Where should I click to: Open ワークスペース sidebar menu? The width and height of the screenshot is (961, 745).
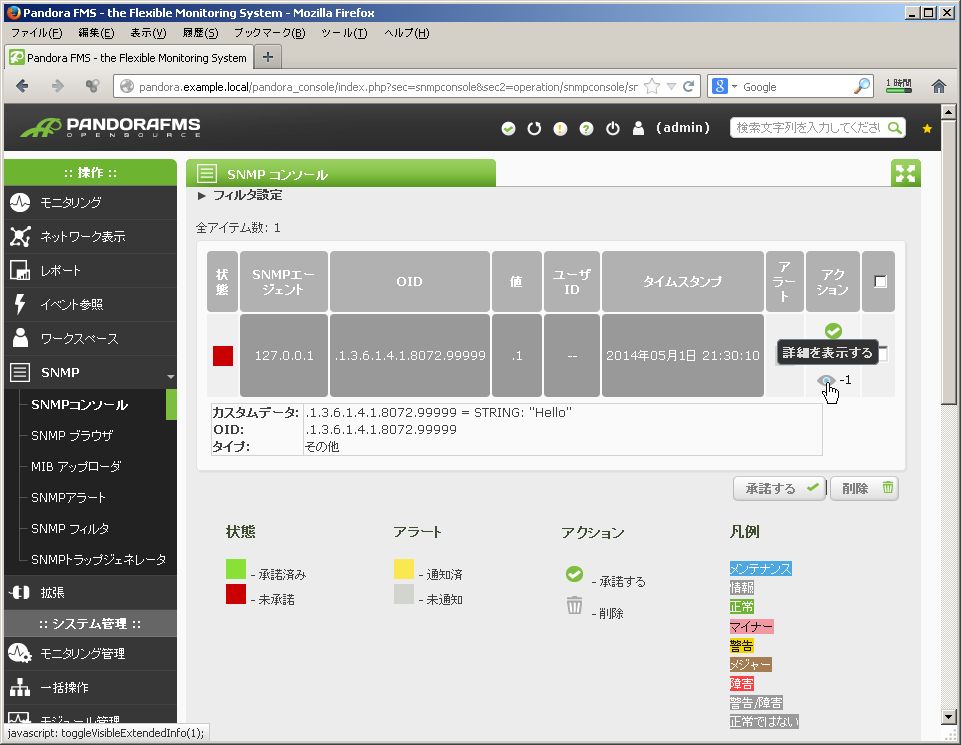[x=90, y=338]
